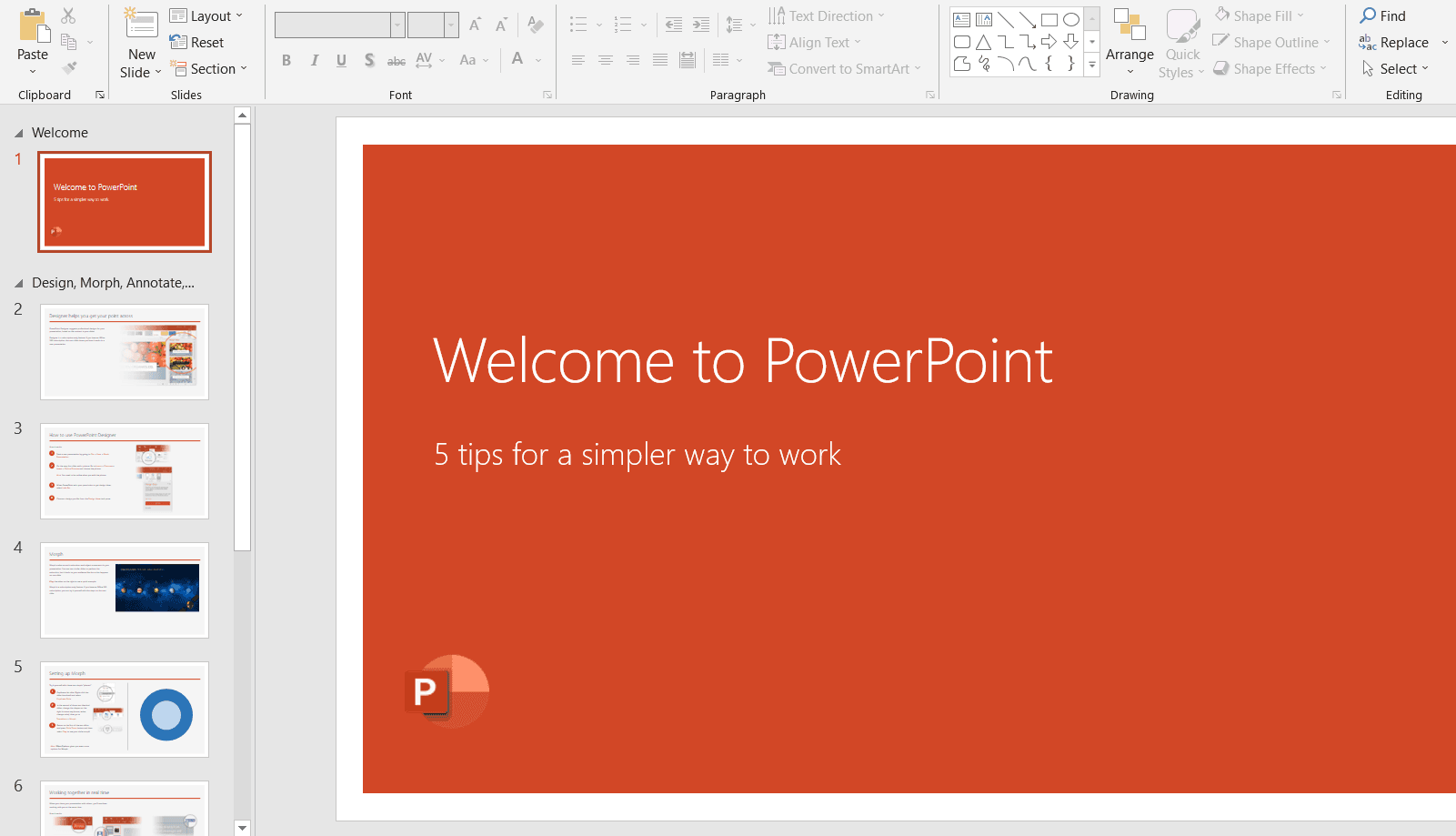Apply a numbered list
Viewport: 1456px width, 836px height.
(624, 24)
